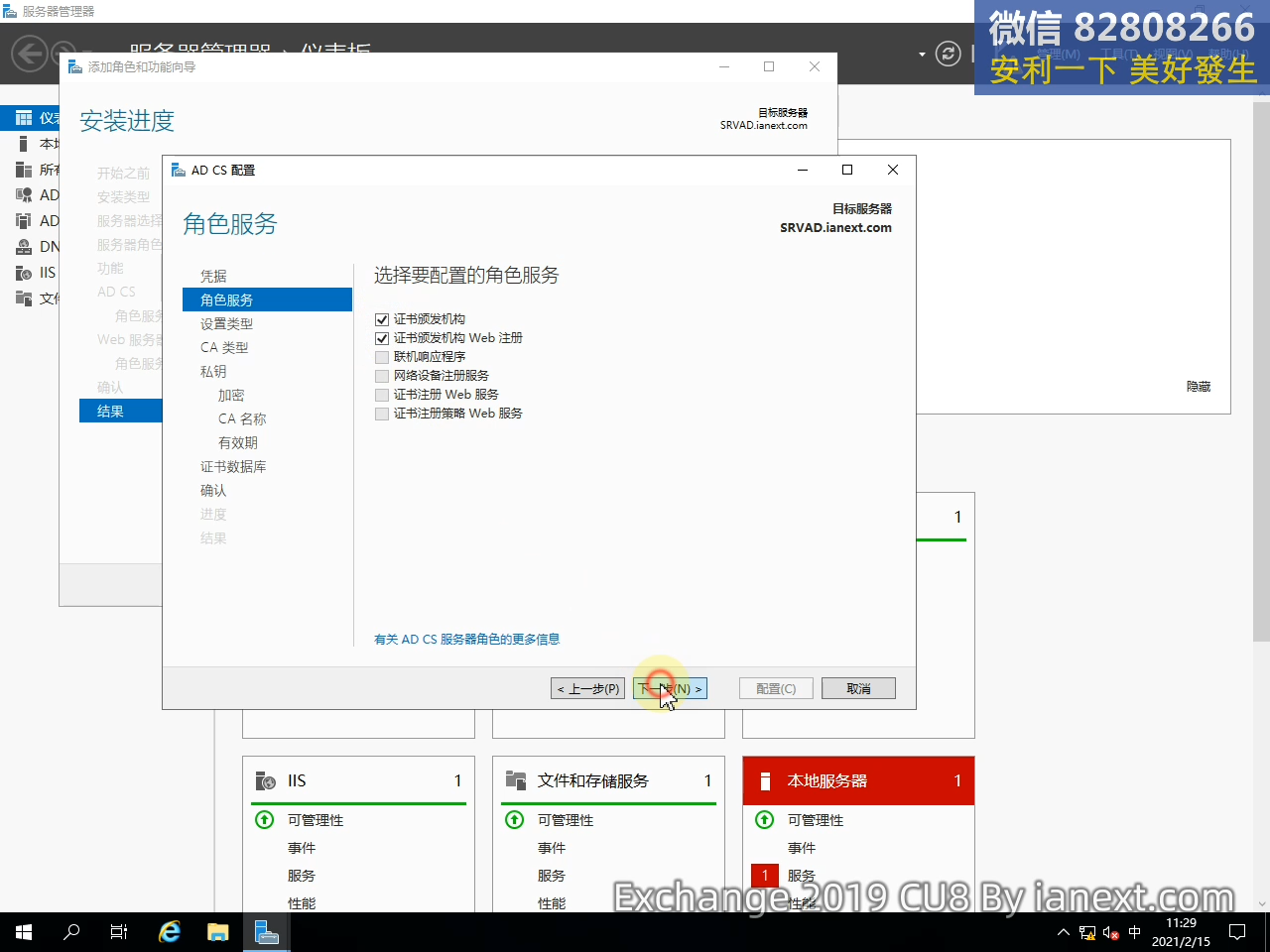Screen dimensions: 1270x952
Task: Click 文件和存储服务 tile 可管理性 status icon
Action: [515, 820]
